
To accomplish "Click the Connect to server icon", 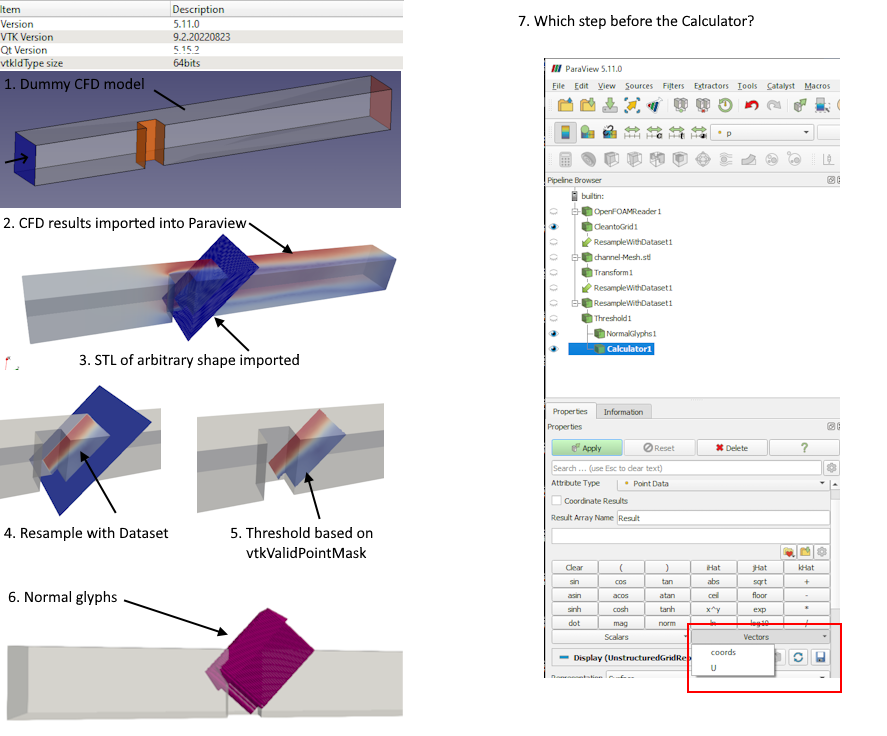I will click(x=680, y=105).
